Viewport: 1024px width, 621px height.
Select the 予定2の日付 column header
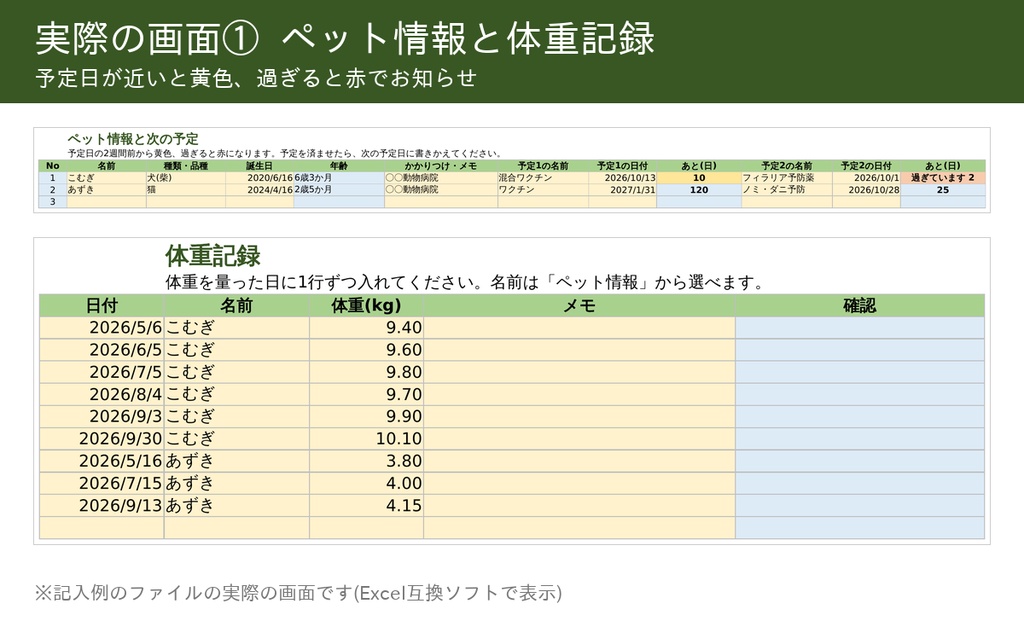866,166
